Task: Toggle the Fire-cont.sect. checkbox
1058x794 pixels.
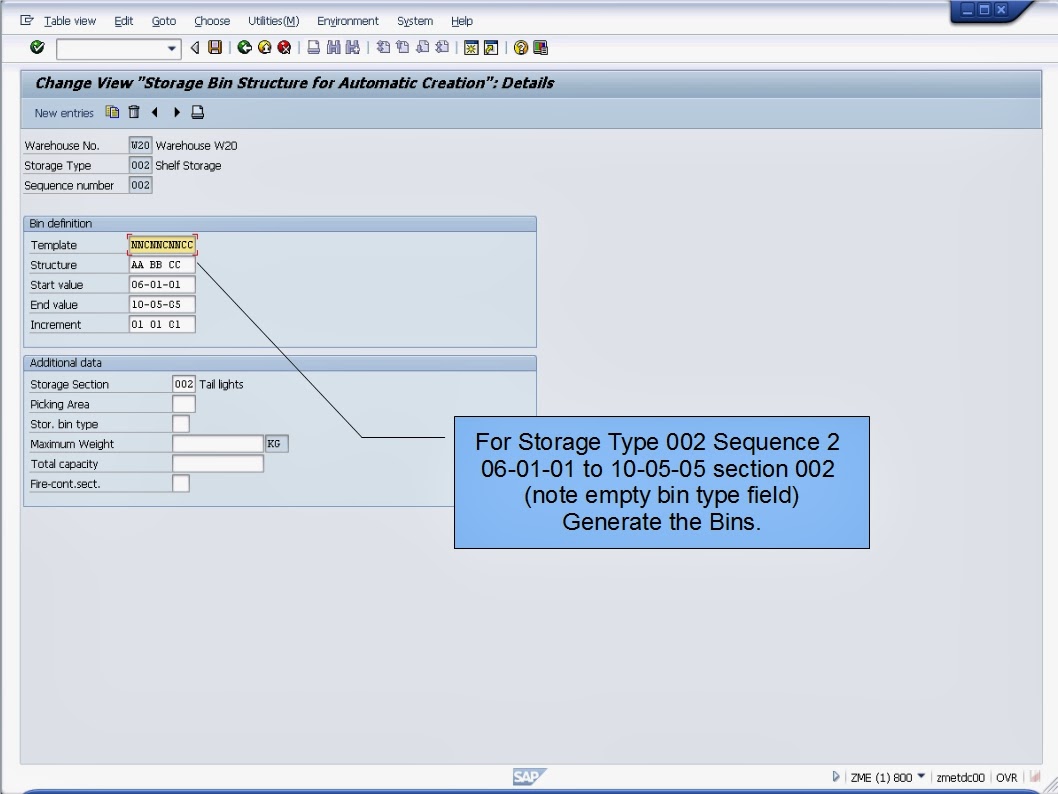Action: 180,483
